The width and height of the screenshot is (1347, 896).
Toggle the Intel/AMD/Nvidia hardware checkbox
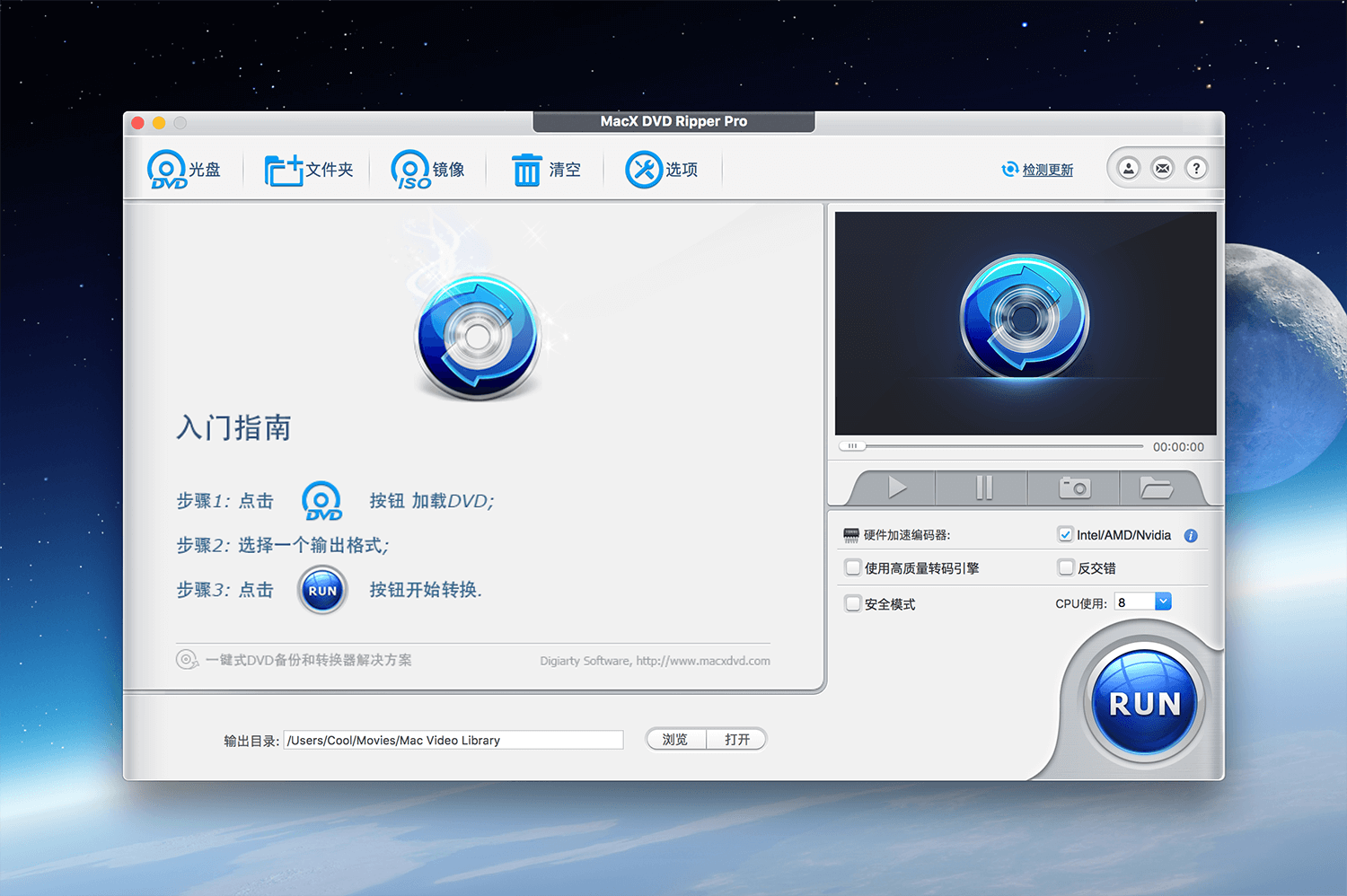[1065, 534]
